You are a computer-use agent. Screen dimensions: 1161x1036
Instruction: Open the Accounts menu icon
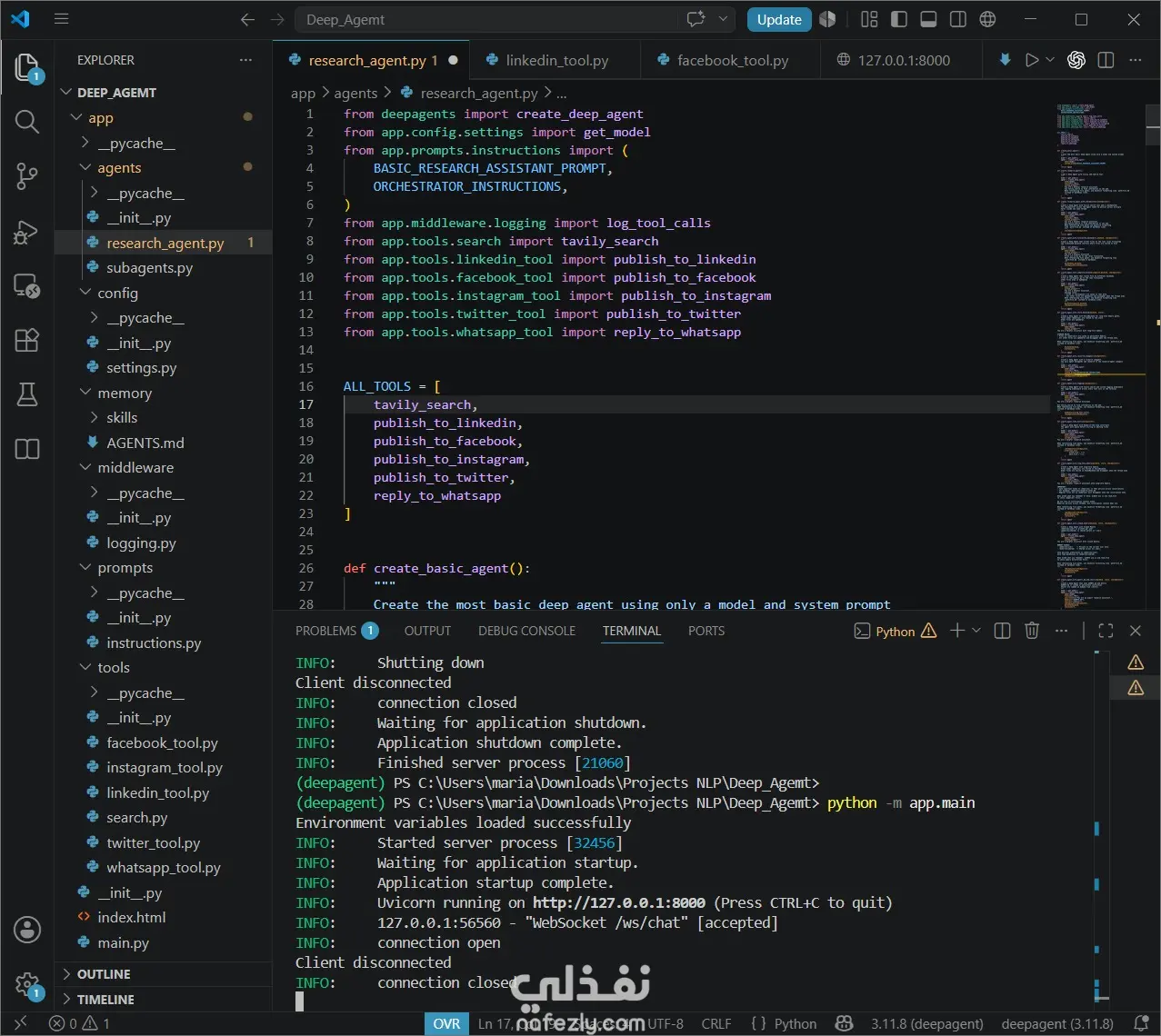click(27, 930)
